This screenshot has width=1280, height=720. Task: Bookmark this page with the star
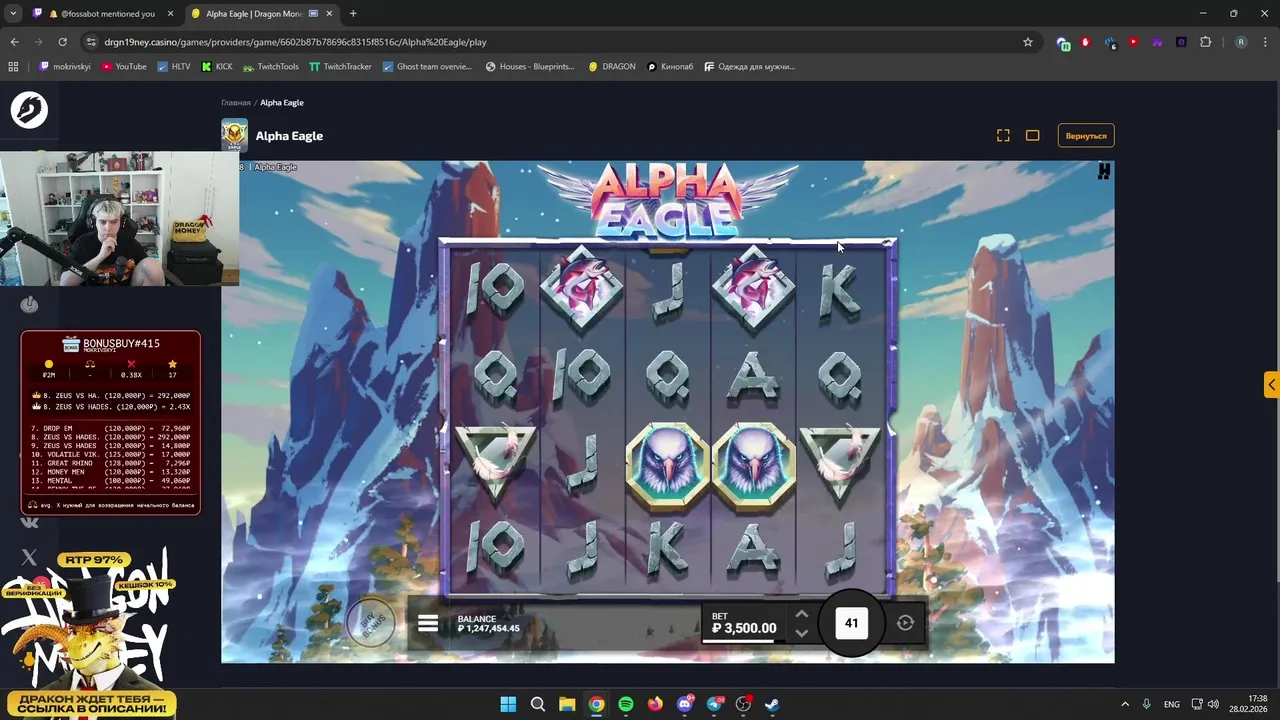tap(1027, 42)
